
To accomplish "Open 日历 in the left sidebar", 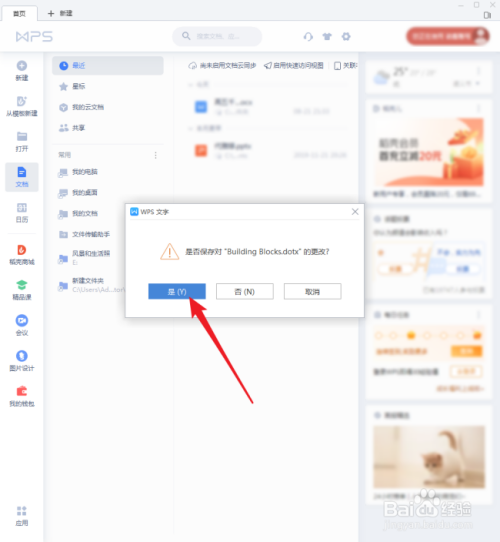I will (22, 213).
